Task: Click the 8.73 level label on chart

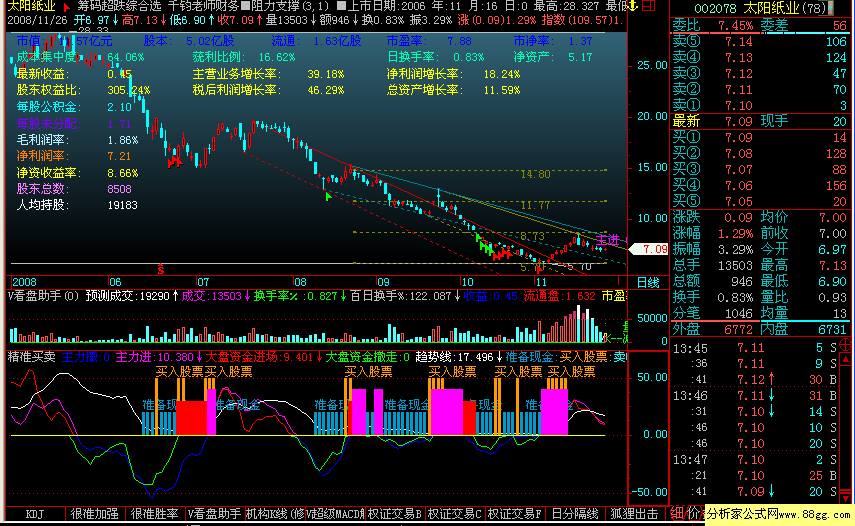Action: click(532, 237)
